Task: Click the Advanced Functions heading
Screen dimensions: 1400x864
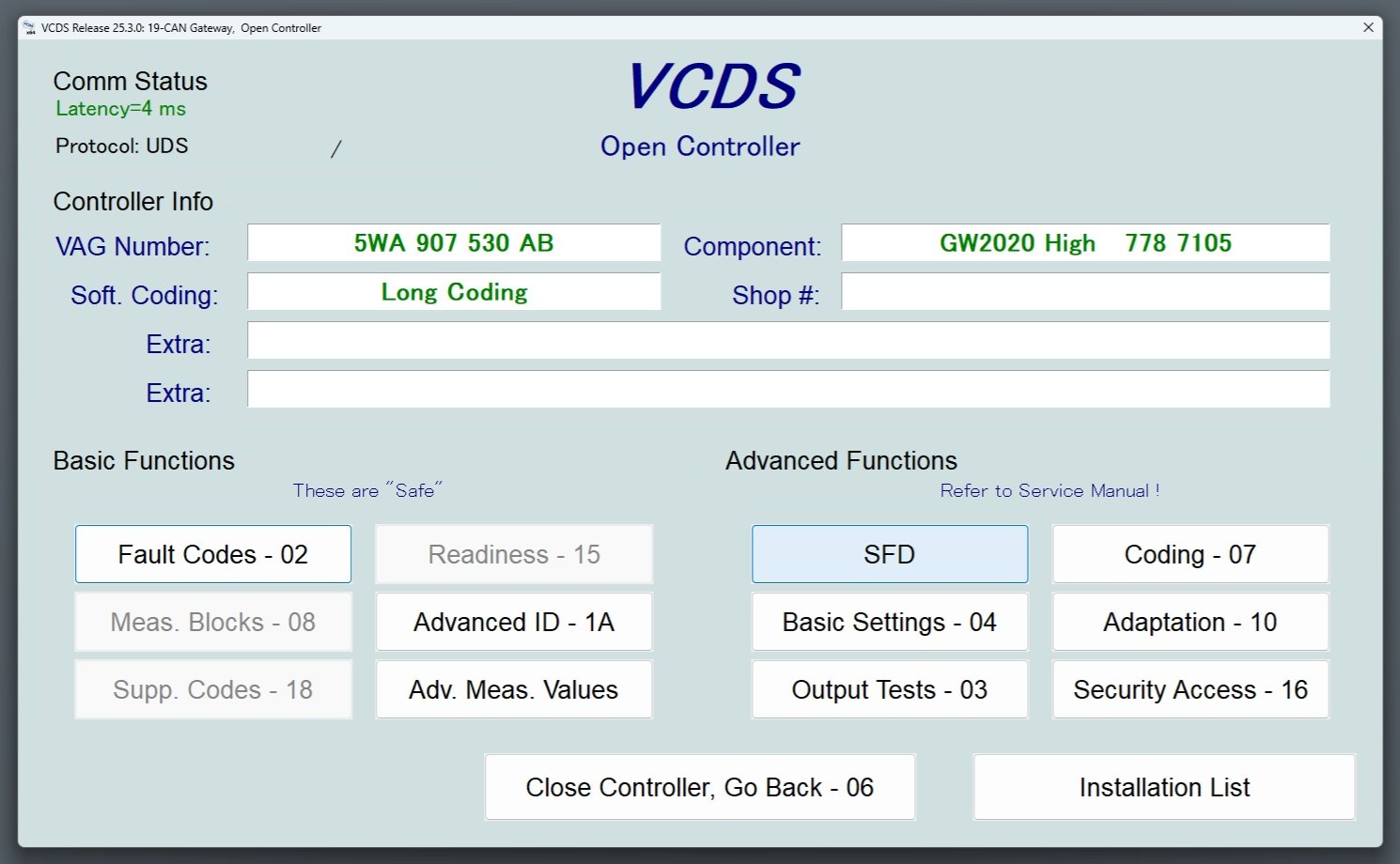Action: (x=841, y=460)
